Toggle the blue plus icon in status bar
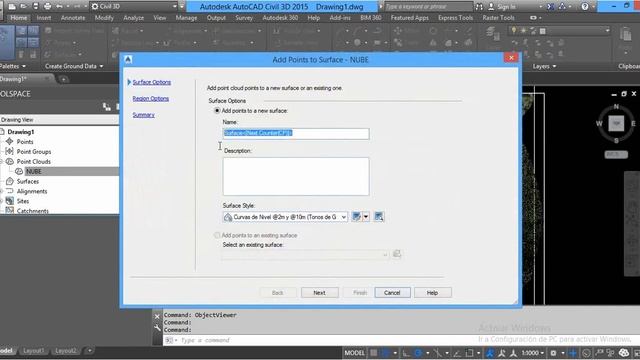The width and height of the screenshot is (640, 360). click(573, 353)
